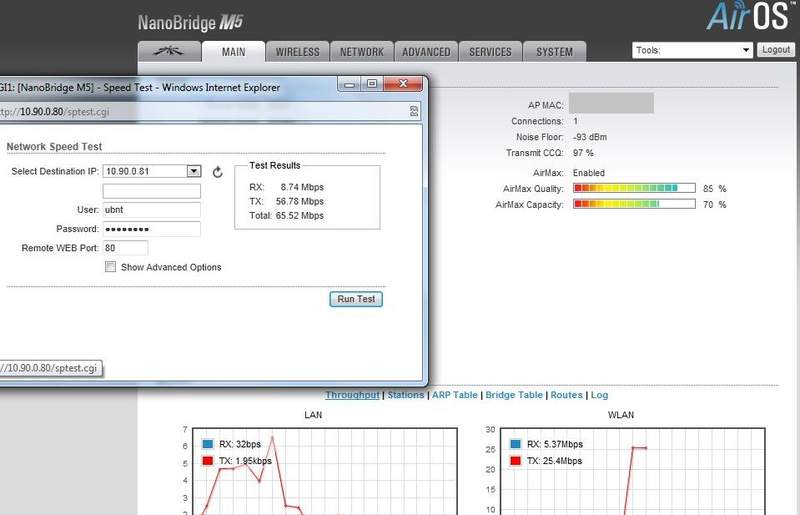Click the Total 65.52 Mbps result
Viewport: 800px width, 515px height.
[x=286, y=215]
